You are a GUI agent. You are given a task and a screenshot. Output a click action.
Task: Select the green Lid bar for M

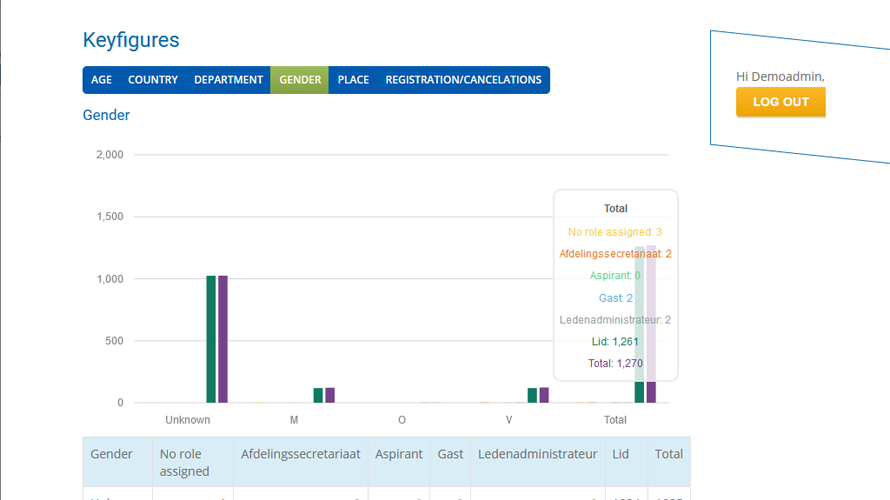(x=318, y=396)
